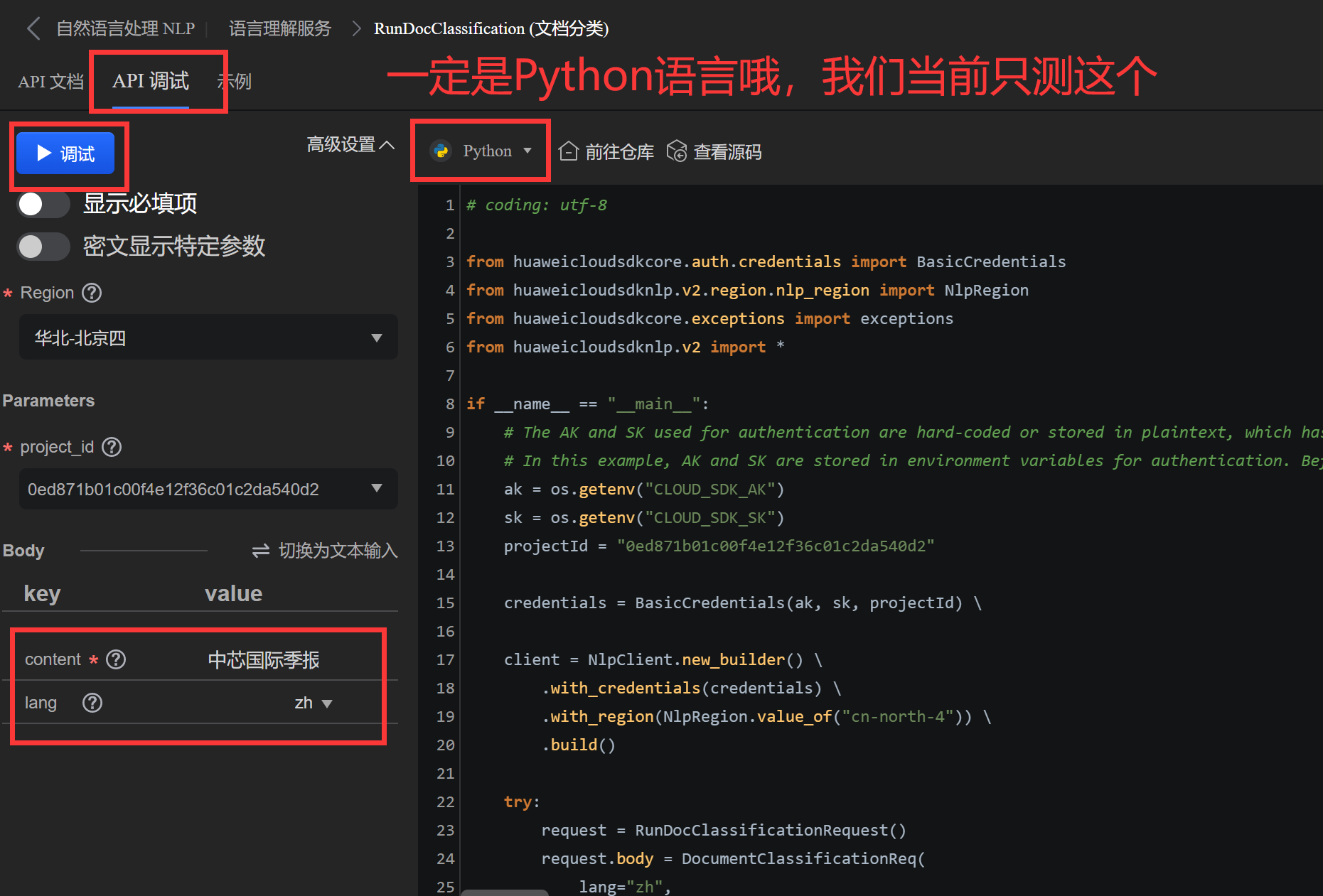Open the lang dropdown showing zh
Viewport: 1323px width, 896px height.
pyautogui.click(x=314, y=703)
